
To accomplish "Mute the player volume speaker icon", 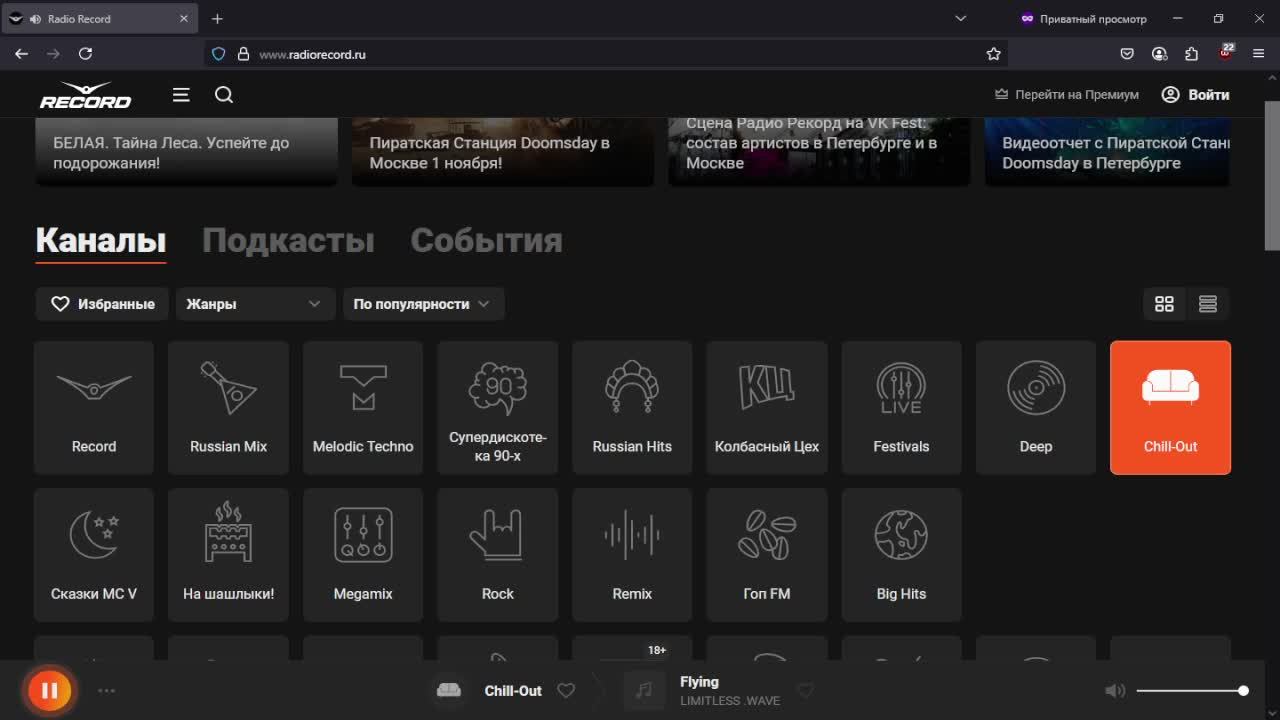I will tap(1115, 690).
